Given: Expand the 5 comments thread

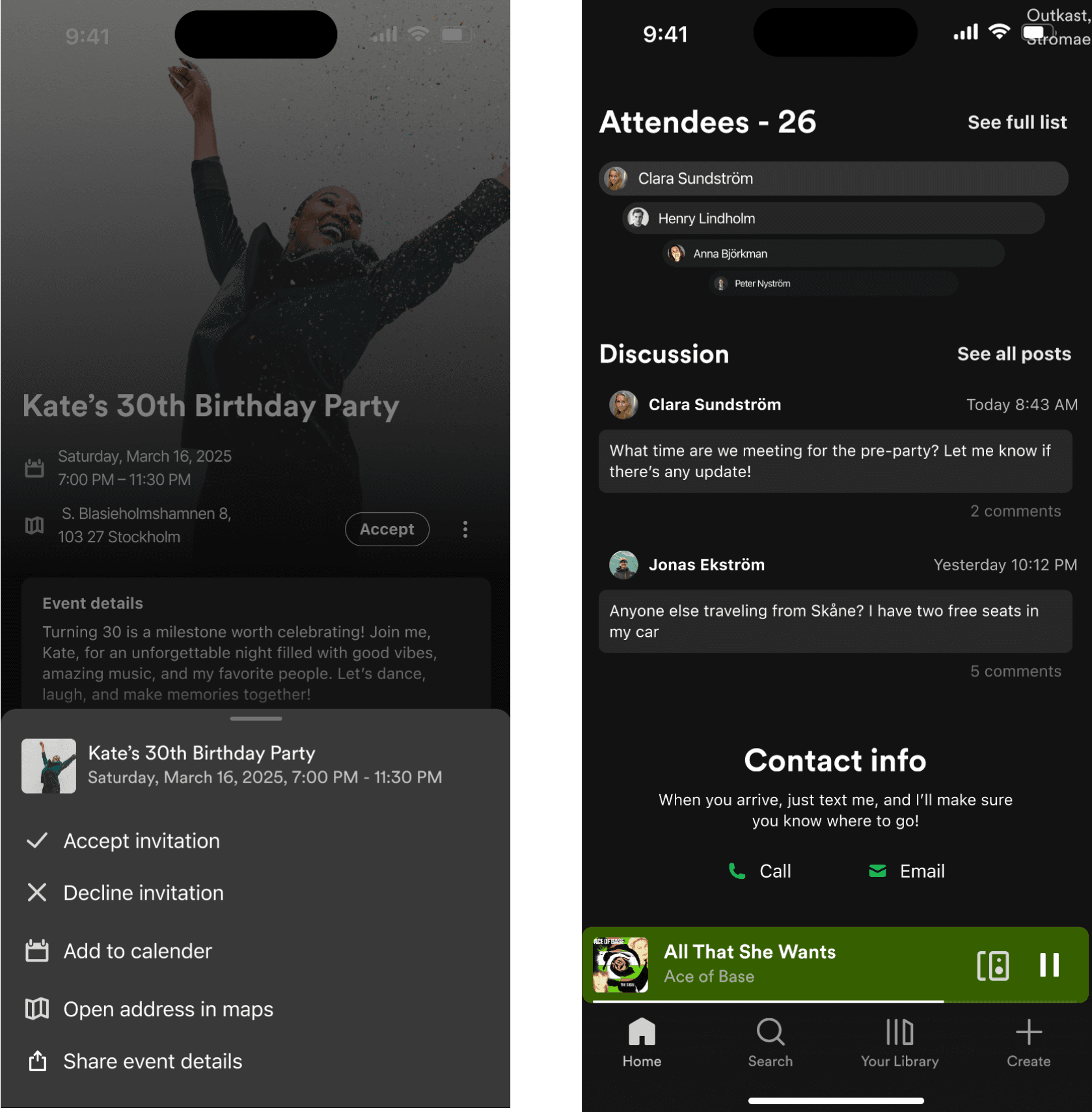Looking at the screenshot, I should (x=1015, y=671).
